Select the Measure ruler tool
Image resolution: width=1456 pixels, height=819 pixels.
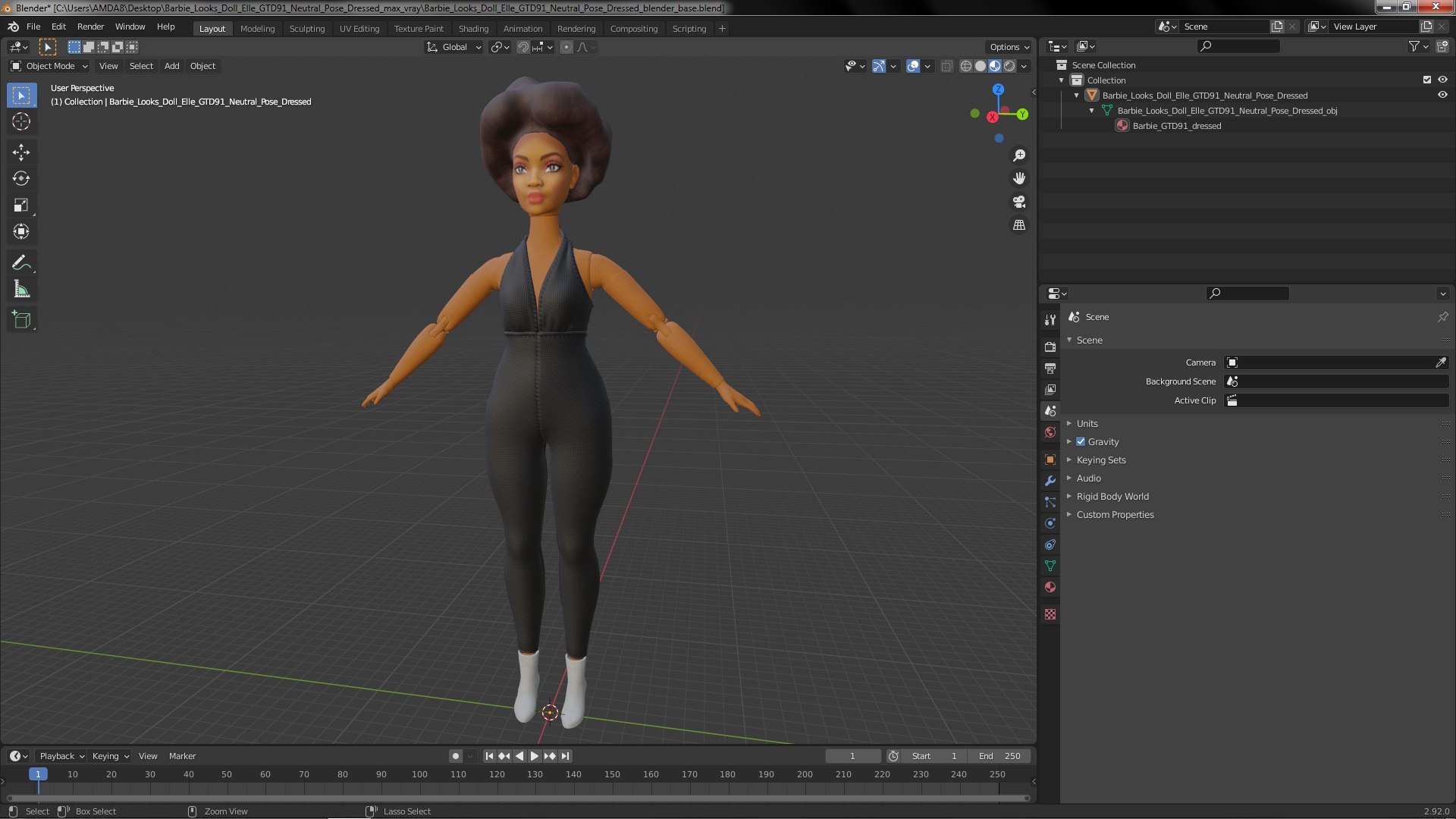[21, 290]
